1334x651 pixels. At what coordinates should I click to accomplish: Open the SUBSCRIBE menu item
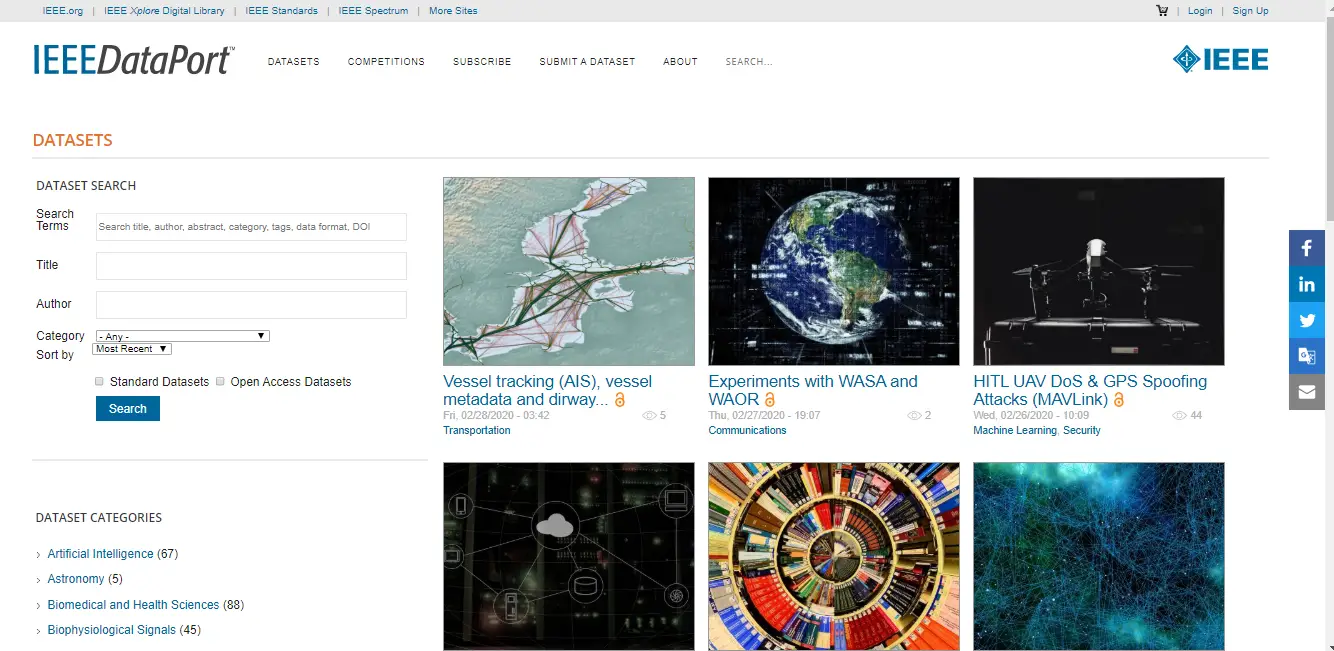[x=482, y=61]
